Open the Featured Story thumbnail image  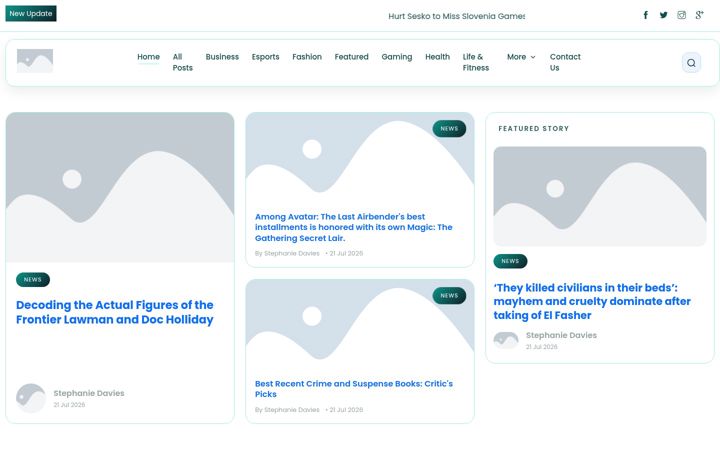click(x=600, y=196)
